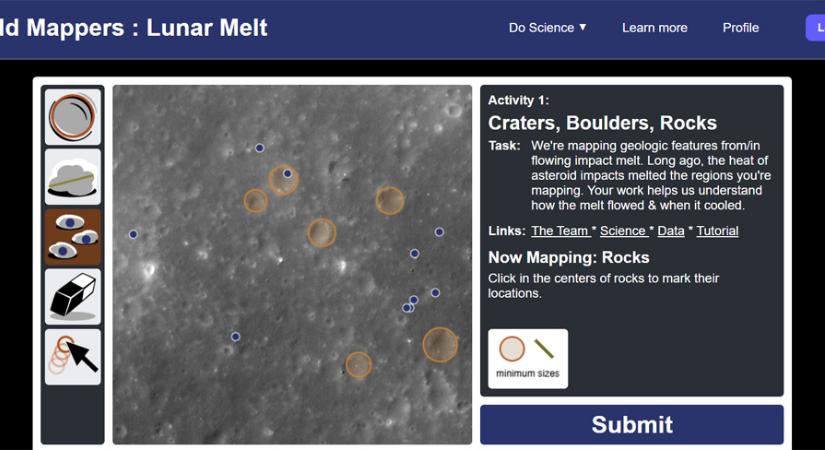Select the crater marking tool
This screenshot has width=825, height=450.
73,117
